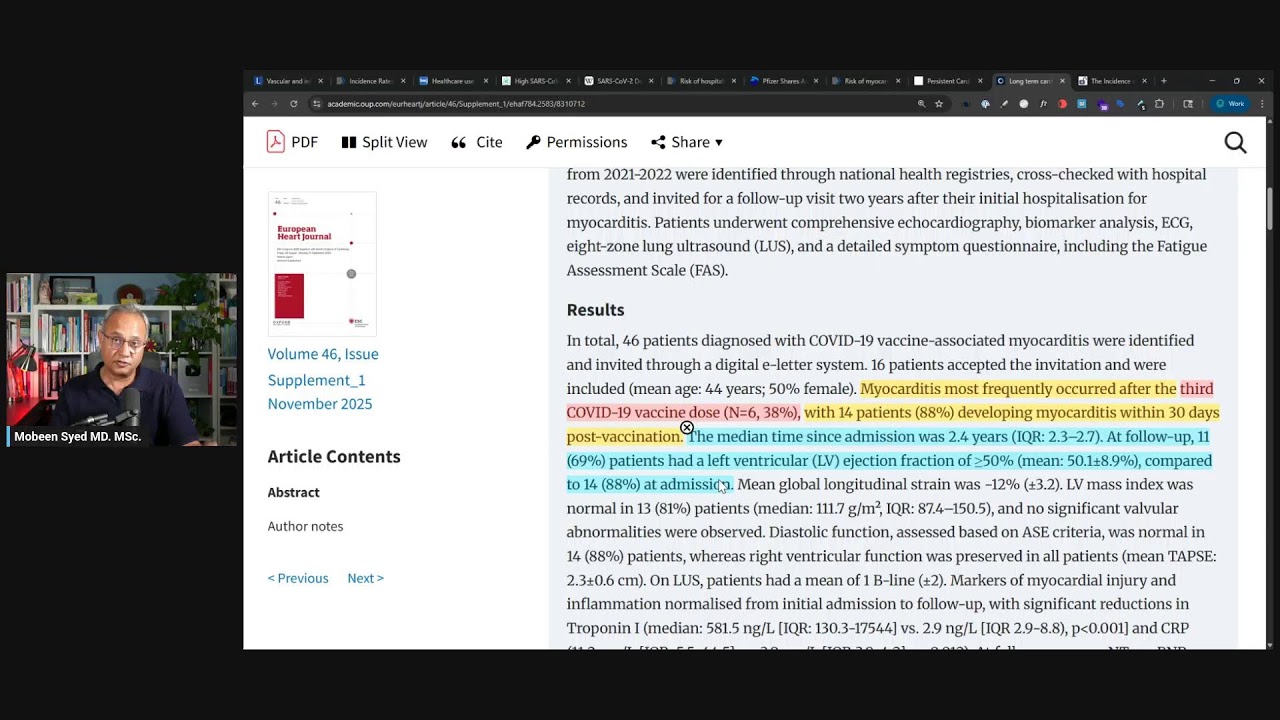
Task: Jump to Abstract in Article Contents
Action: pyautogui.click(x=293, y=492)
